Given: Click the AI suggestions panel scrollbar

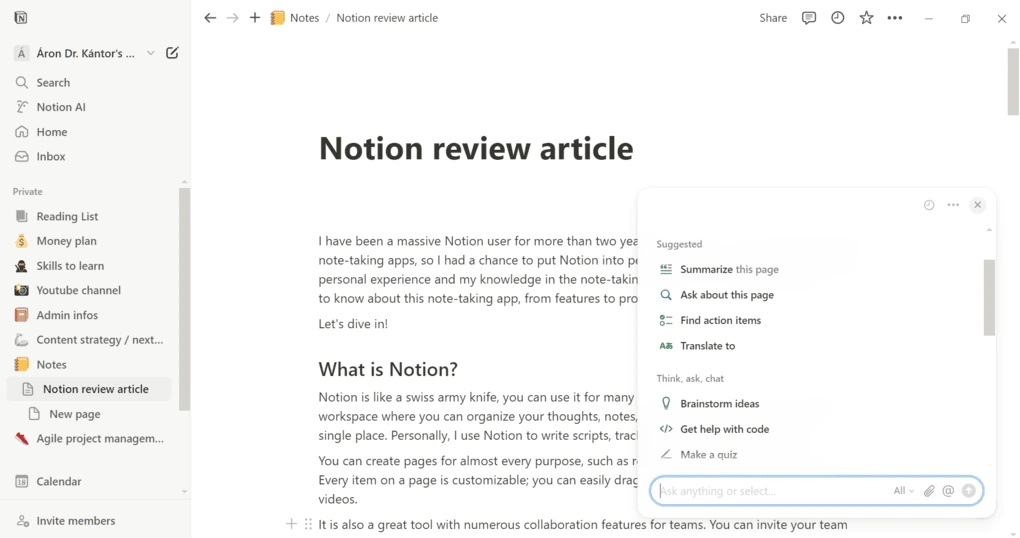Looking at the screenshot, I should click(x=989, y=298).
